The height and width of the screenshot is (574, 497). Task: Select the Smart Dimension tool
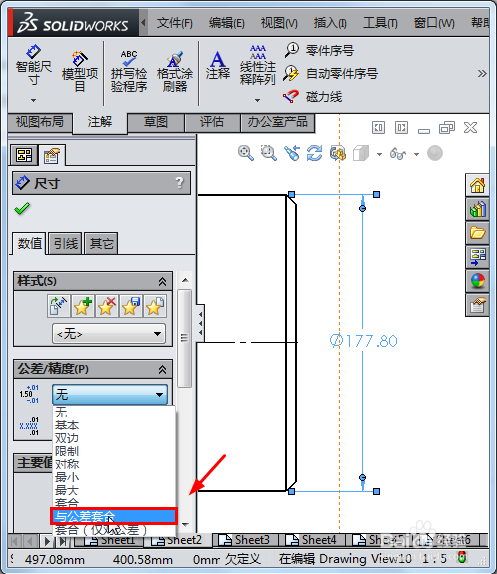click(33, 66)
